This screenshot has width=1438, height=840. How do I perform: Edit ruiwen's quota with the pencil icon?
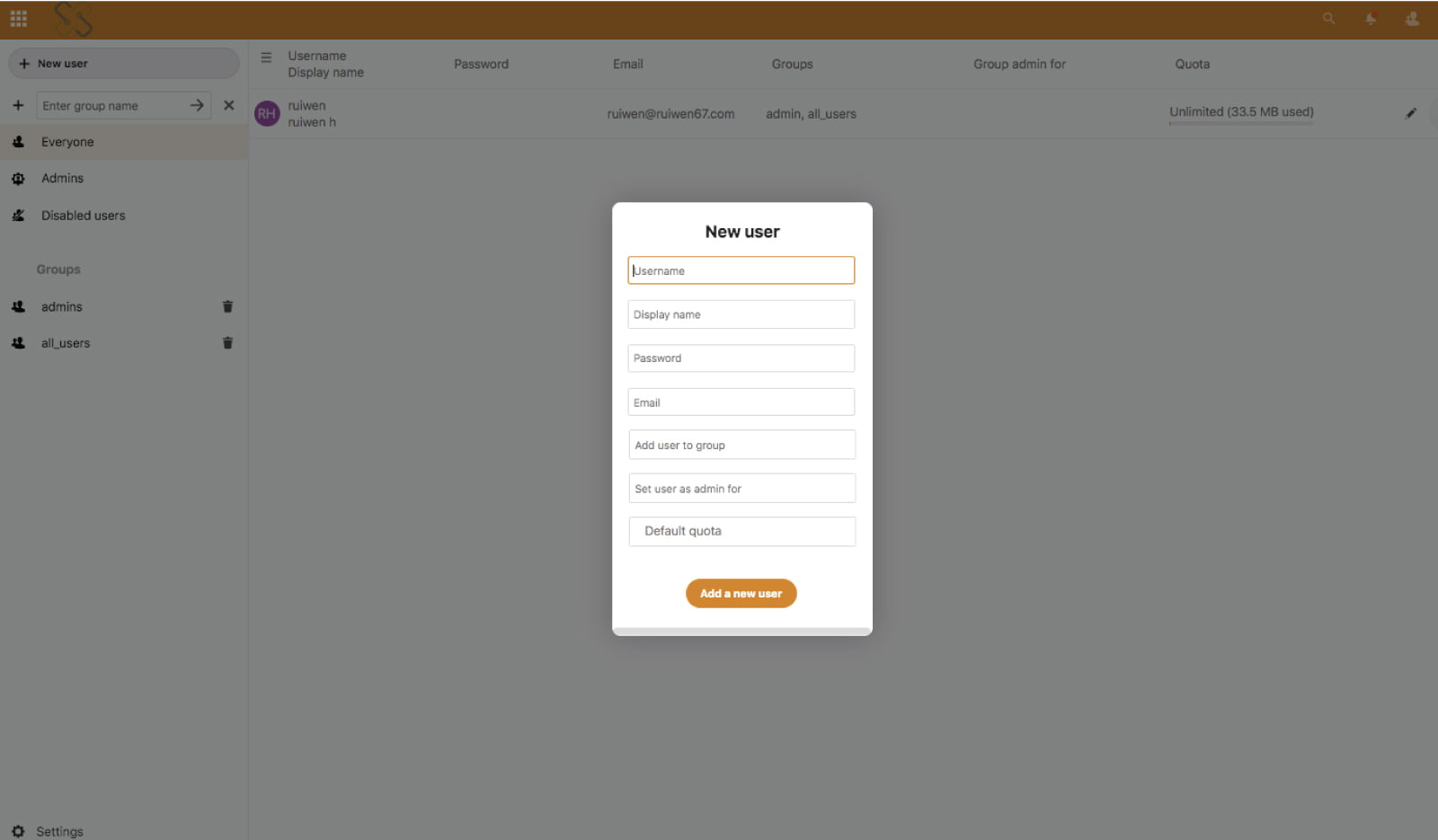click(x=1410, y=113)
